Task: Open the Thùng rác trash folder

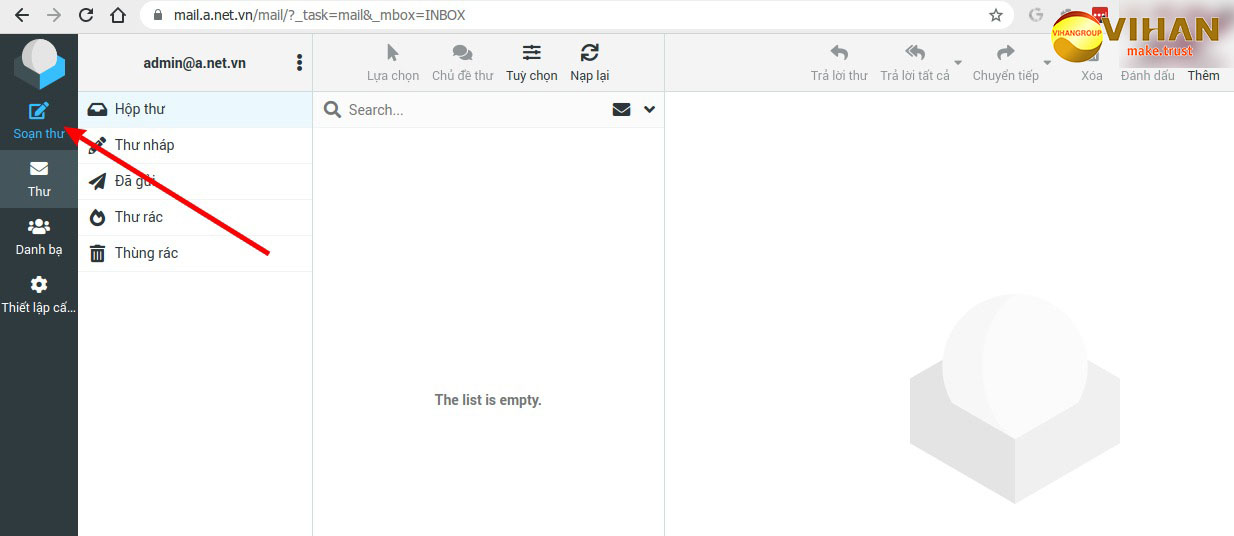Action: [x=146, y=253]
